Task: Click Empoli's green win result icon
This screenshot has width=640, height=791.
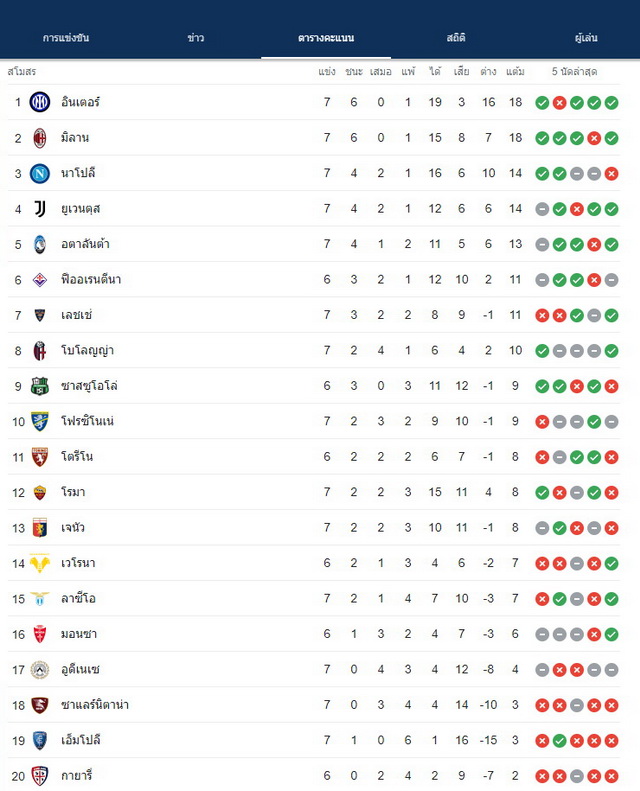Action: (559, 741)
